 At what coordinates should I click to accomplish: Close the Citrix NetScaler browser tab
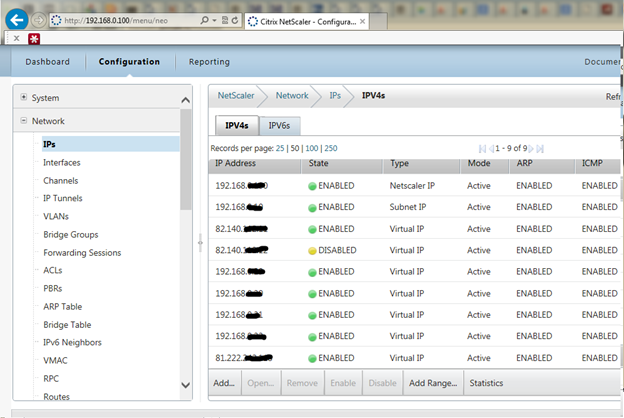(363, 21)
